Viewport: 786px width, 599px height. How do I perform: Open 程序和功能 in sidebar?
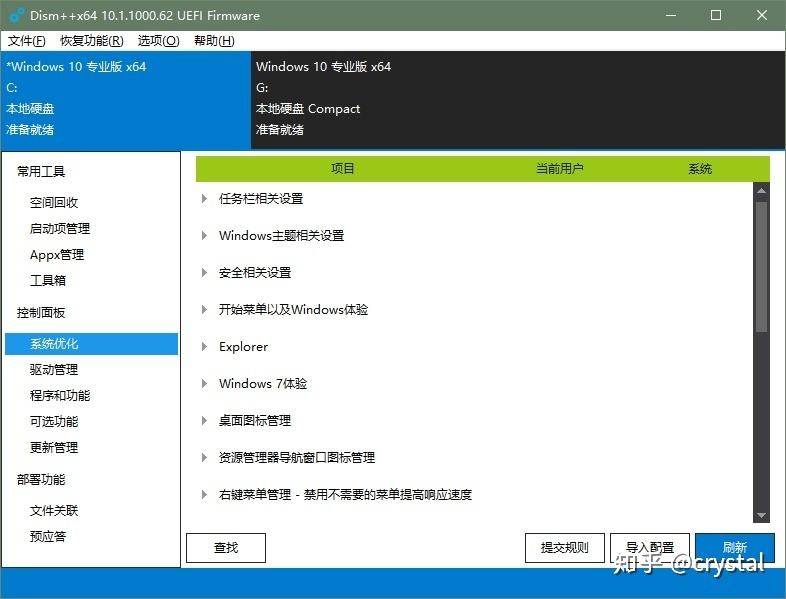(x=60, y=395)
